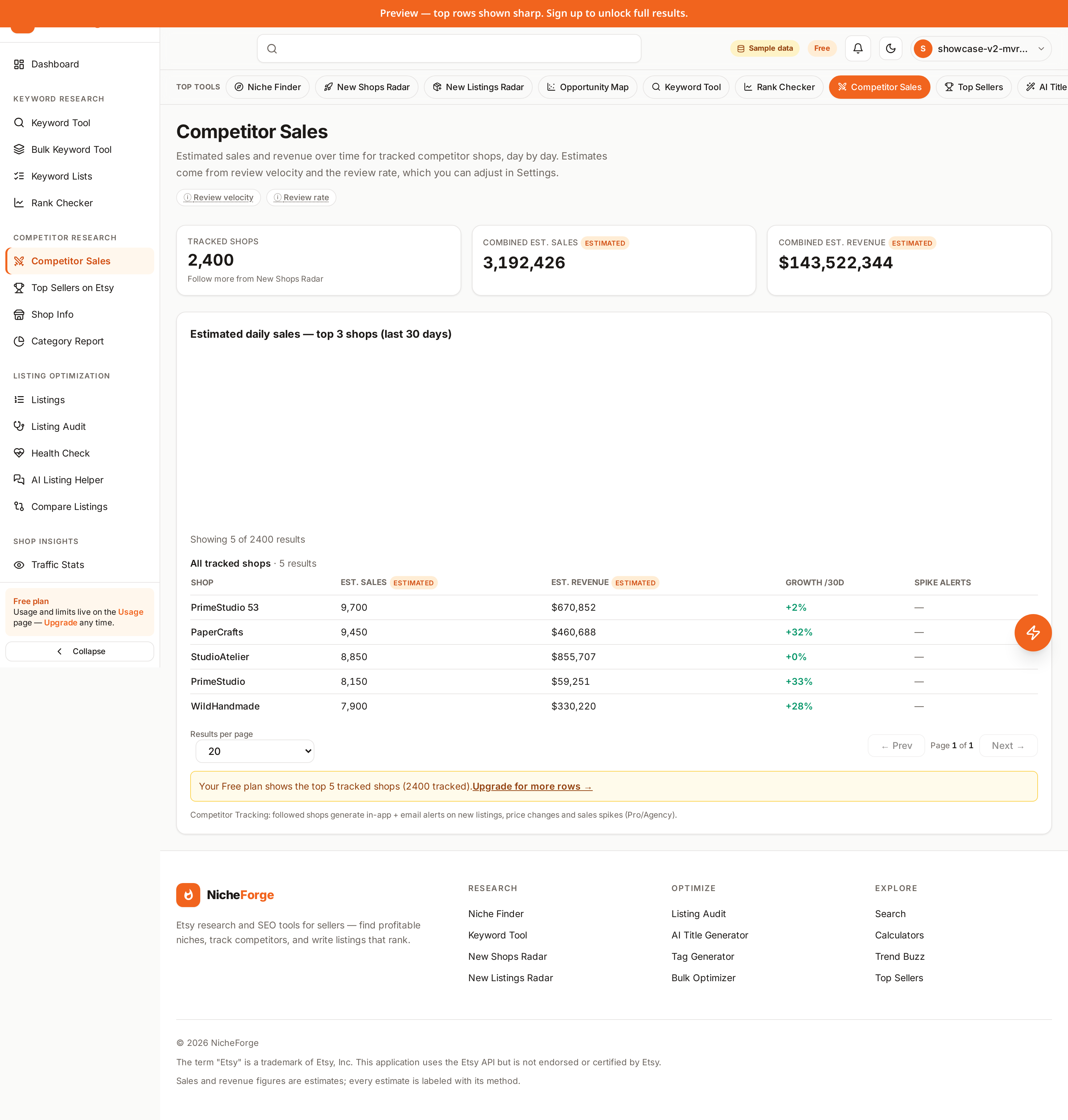Open AI Listing Helper in sidebar
Screen dimensions: 1068x1120
point(80,481)
